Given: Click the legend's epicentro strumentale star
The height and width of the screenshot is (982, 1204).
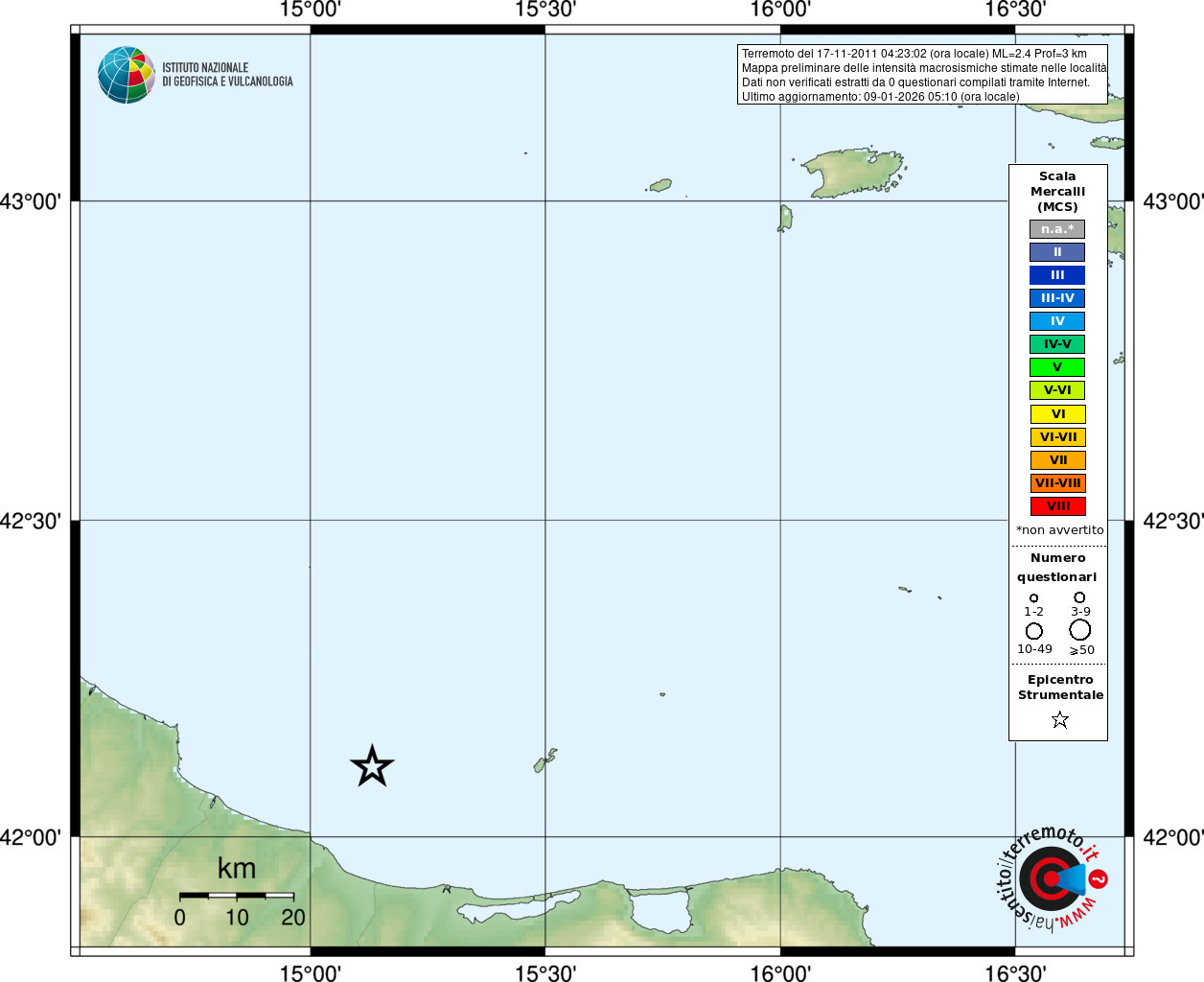Looking at the screenshot, I should click(x=1059, y=719).
